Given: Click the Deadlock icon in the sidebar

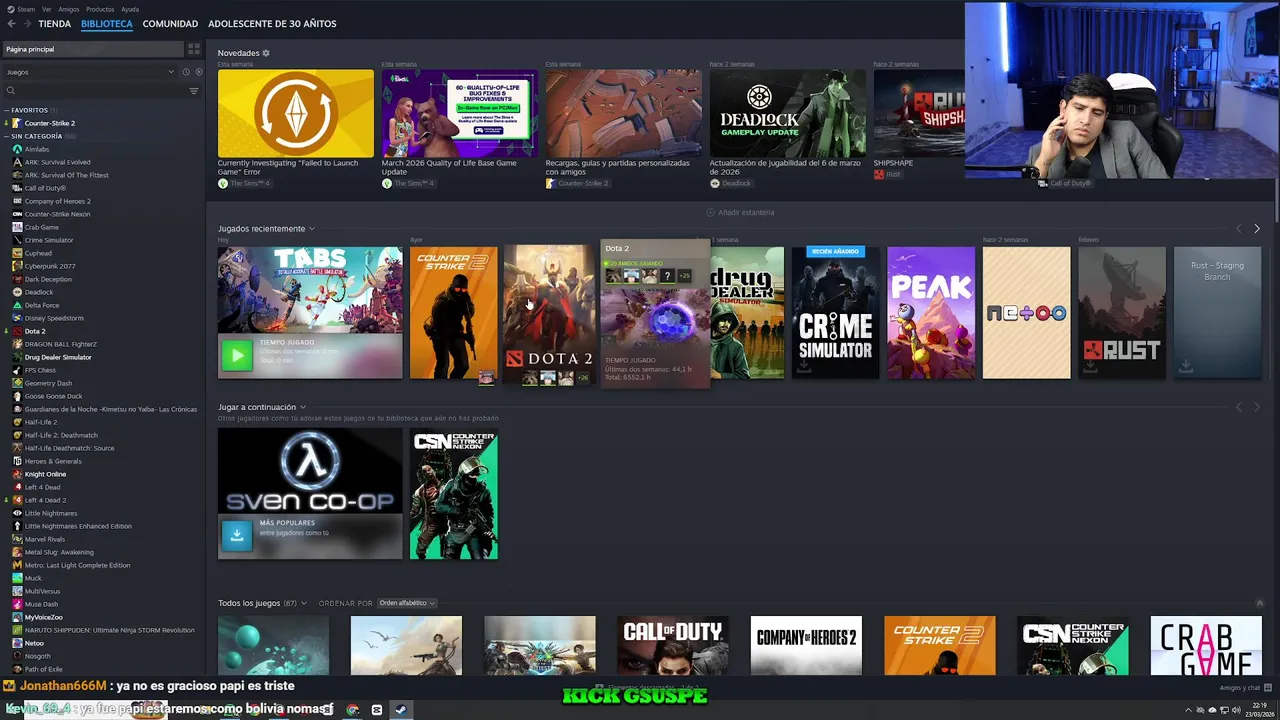Looking at the screenshot, I should pos(17,292).
